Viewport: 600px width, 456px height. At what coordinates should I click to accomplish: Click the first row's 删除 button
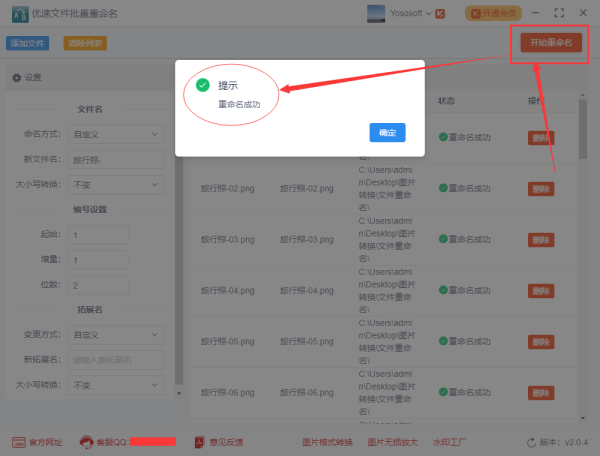(541, 138)
